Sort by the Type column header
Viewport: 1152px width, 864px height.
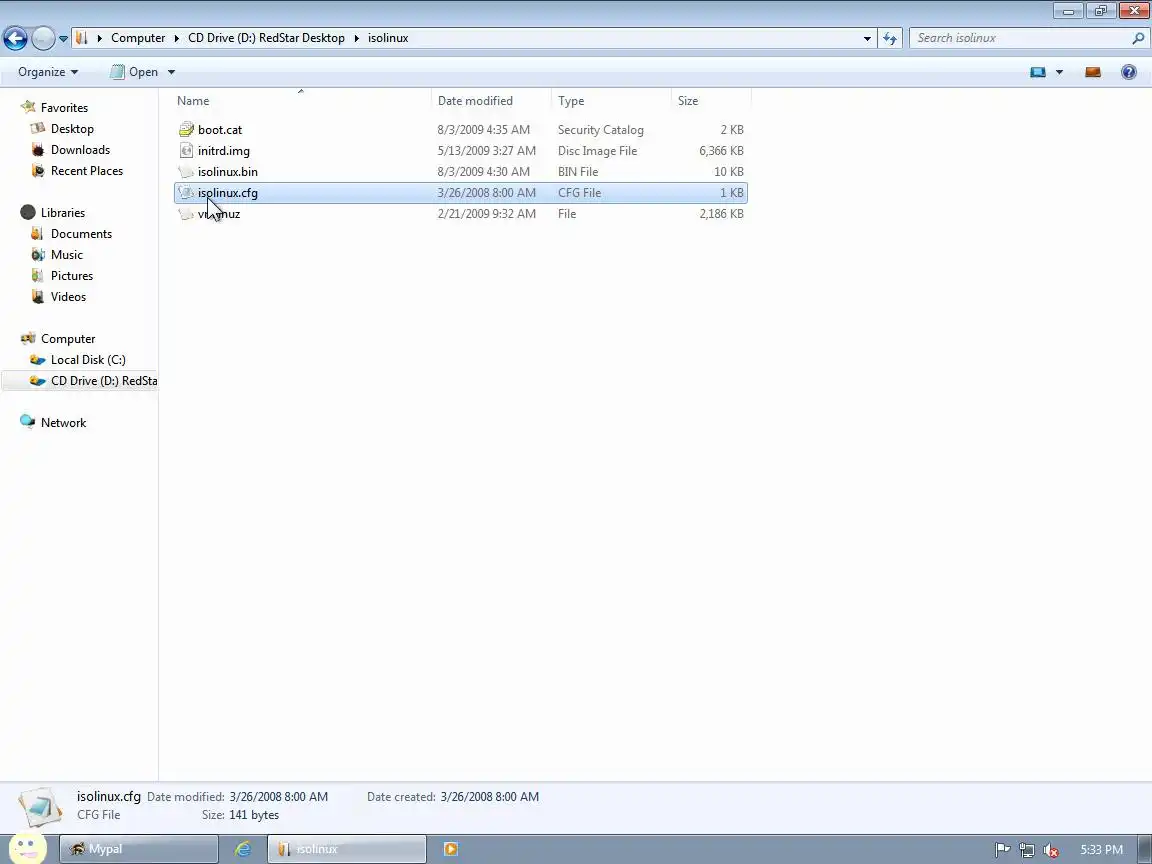[x=611, y=101]
